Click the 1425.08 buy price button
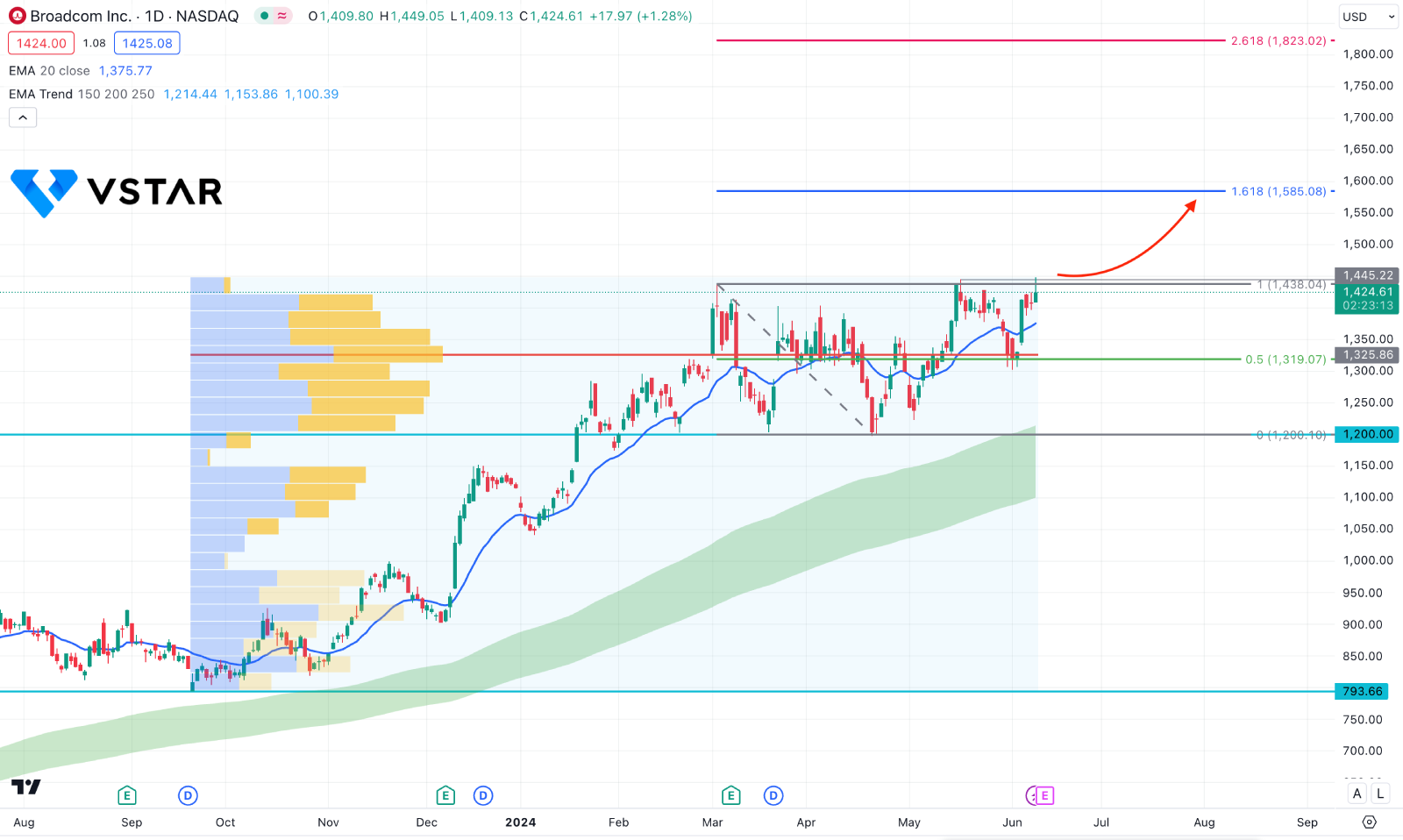The width and height of the screenshot is (1403, 840). pos(147,43)
